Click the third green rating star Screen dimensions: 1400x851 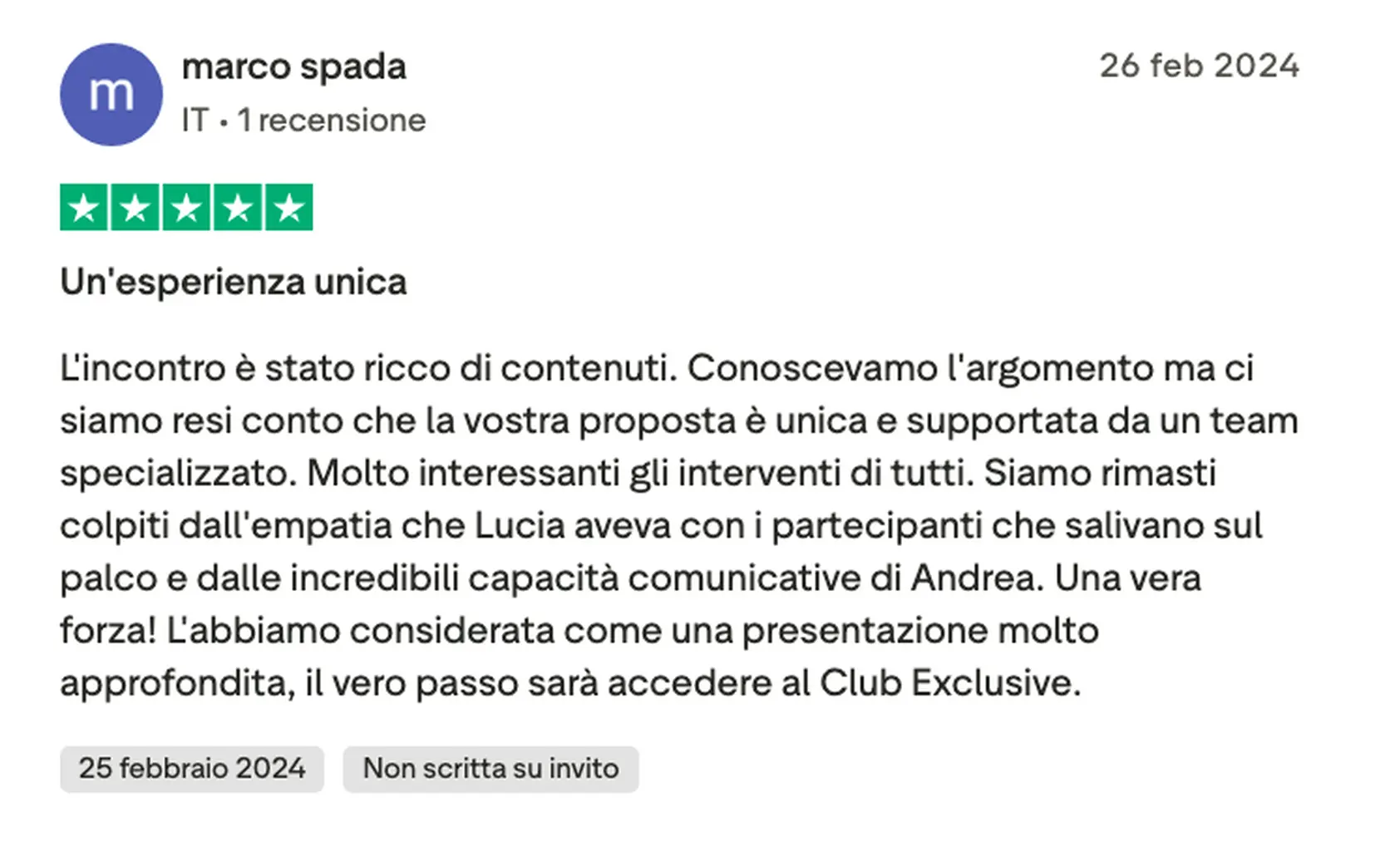[186, 207]
